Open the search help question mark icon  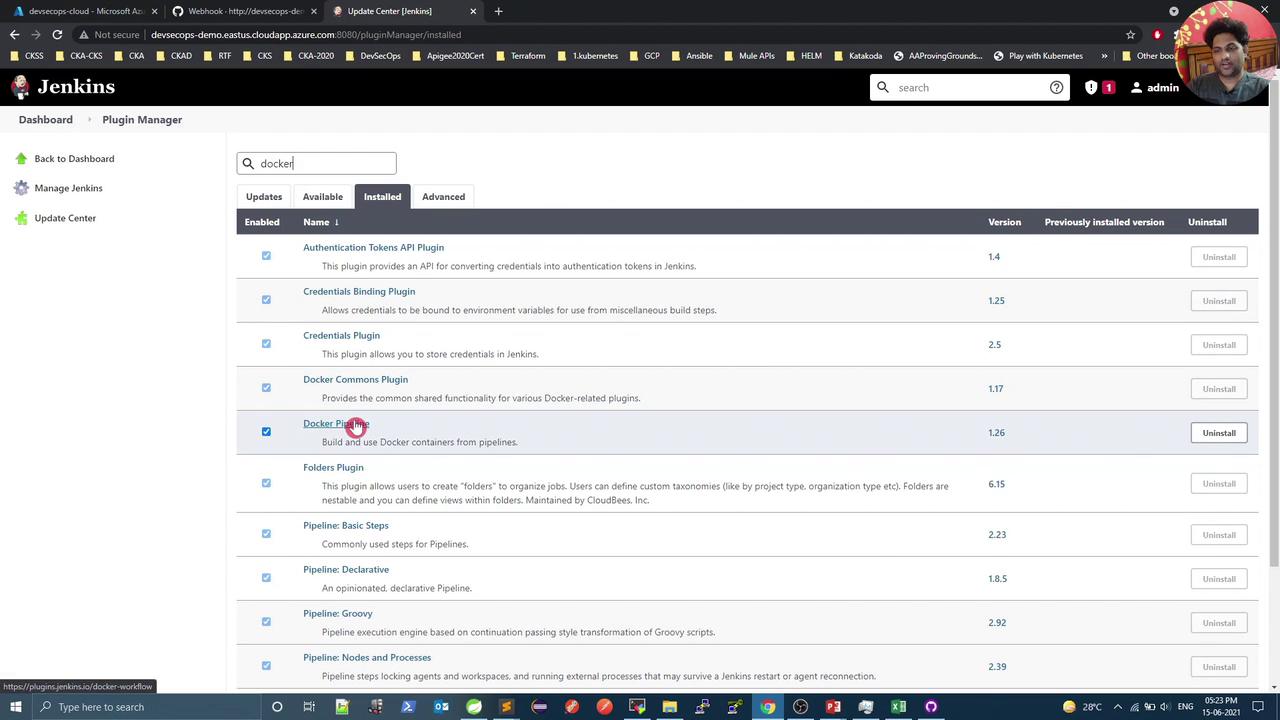pos(1056,88)
